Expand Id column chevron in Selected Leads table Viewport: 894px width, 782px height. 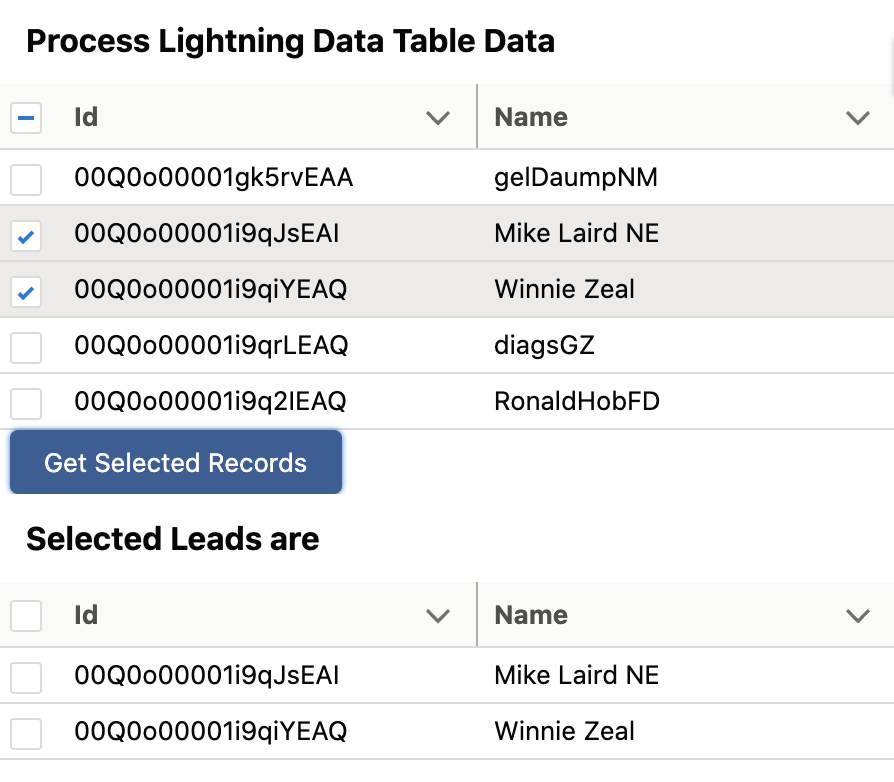[438, 615]
